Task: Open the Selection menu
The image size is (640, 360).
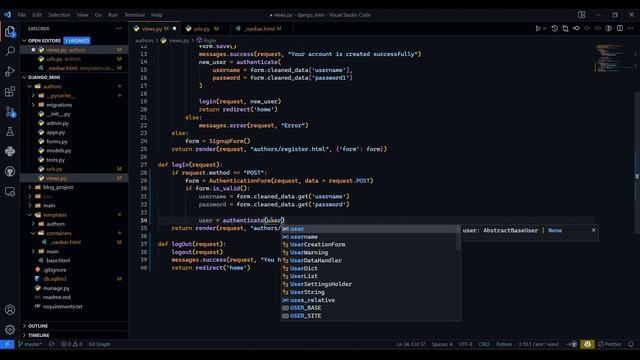Action: (59, 15)
